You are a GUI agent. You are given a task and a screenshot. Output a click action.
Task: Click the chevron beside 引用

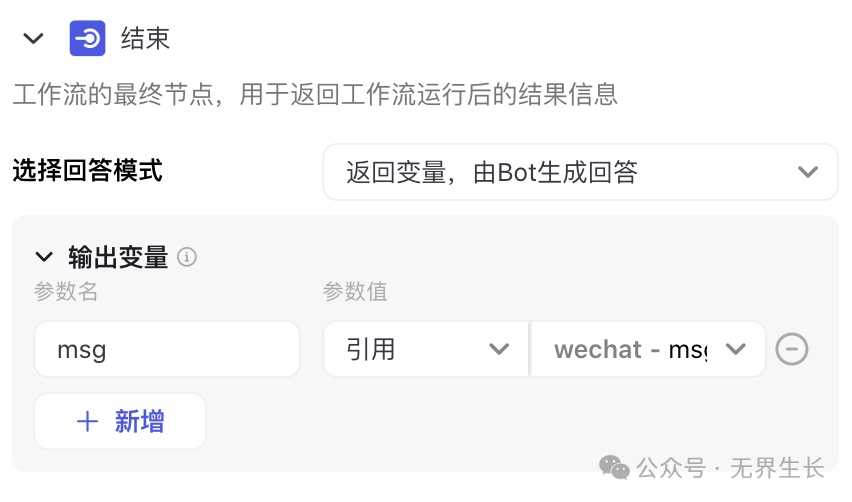tap(499, 349)
